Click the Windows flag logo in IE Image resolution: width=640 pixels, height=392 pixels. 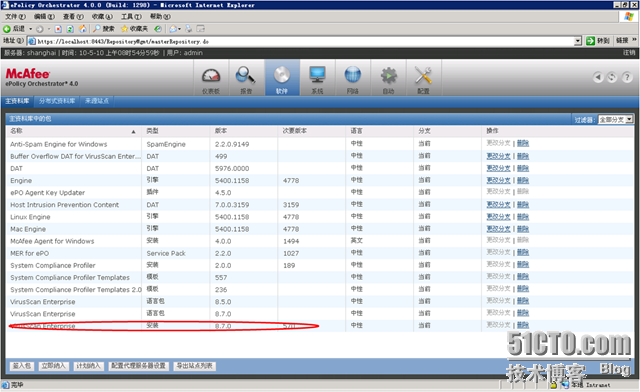[x=628, y=17]
